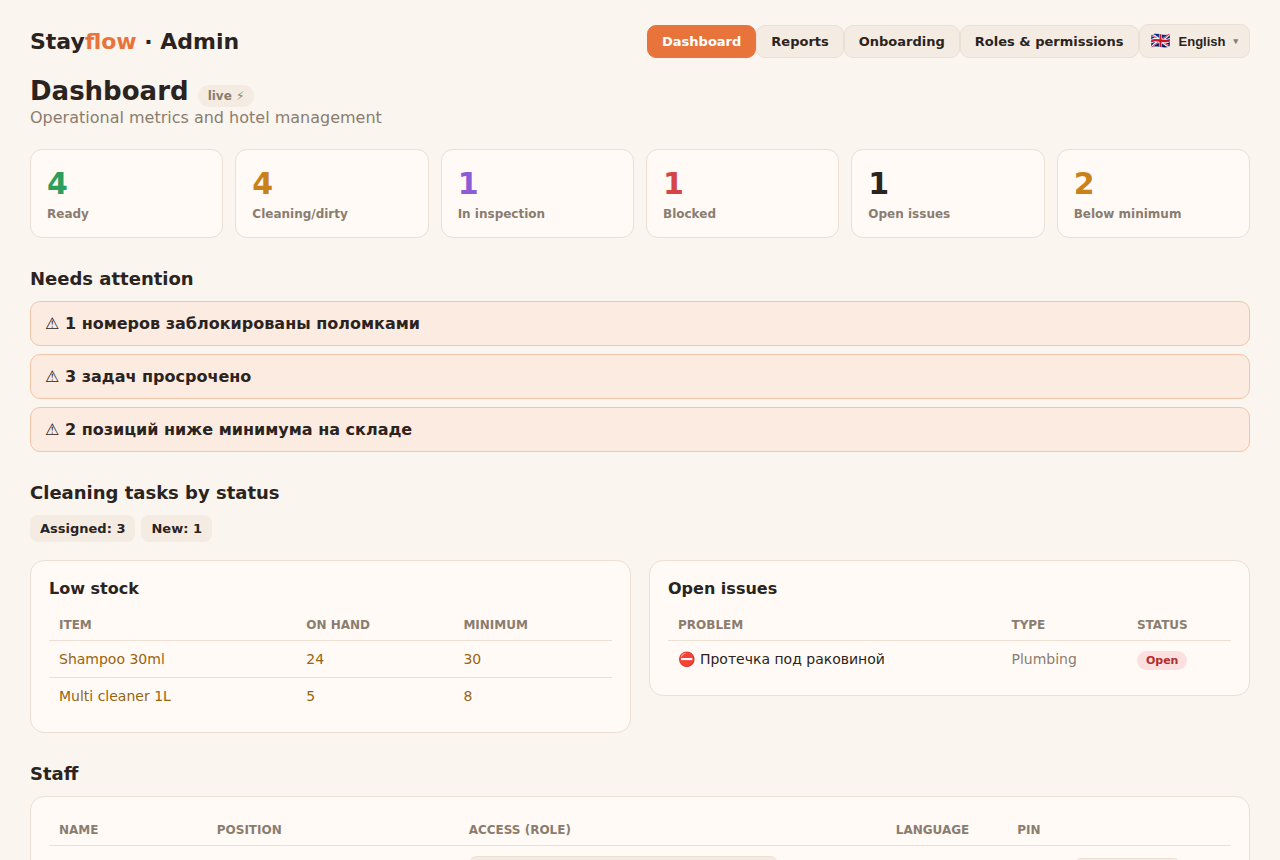Open the Ready rooms card
Screen dimensions: 1280x860
pos(126,193)
